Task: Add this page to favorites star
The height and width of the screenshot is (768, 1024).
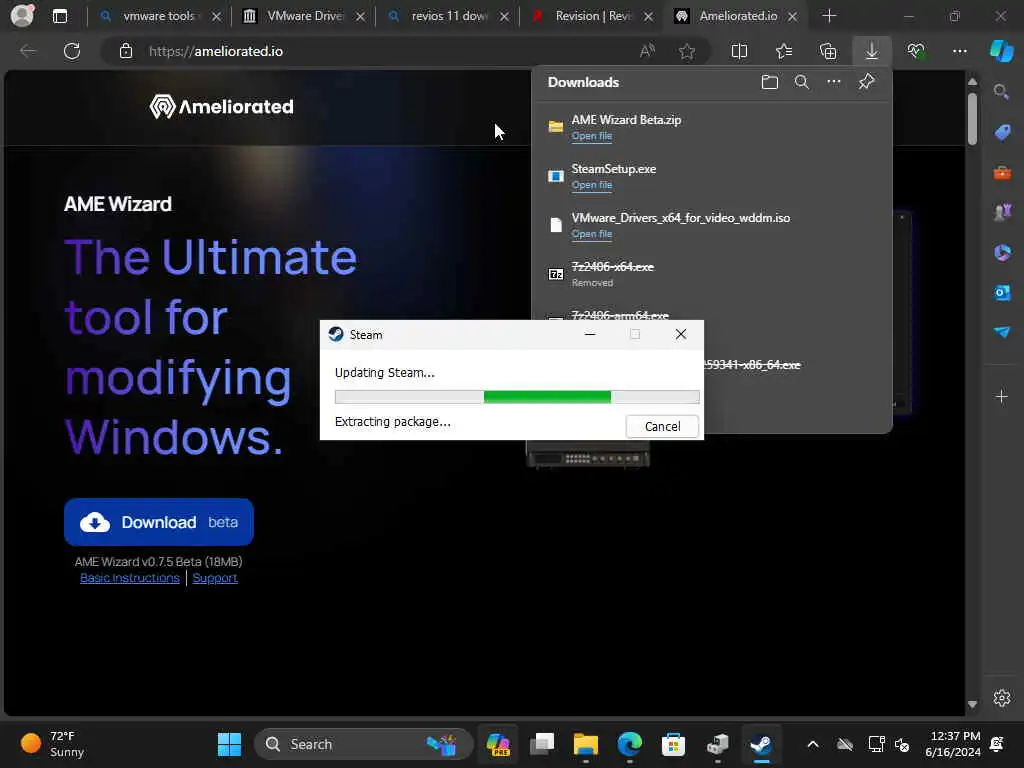Action: [x=686, y=51]
